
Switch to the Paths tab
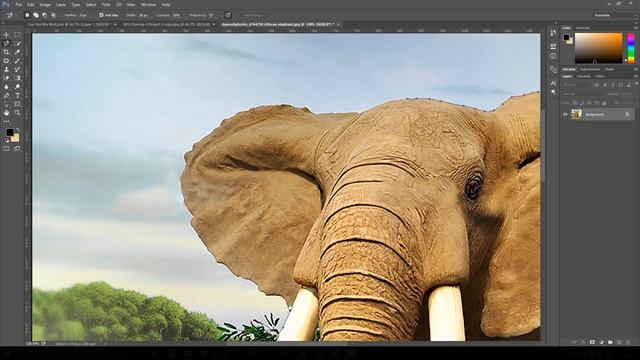click(x=600, y=76)
